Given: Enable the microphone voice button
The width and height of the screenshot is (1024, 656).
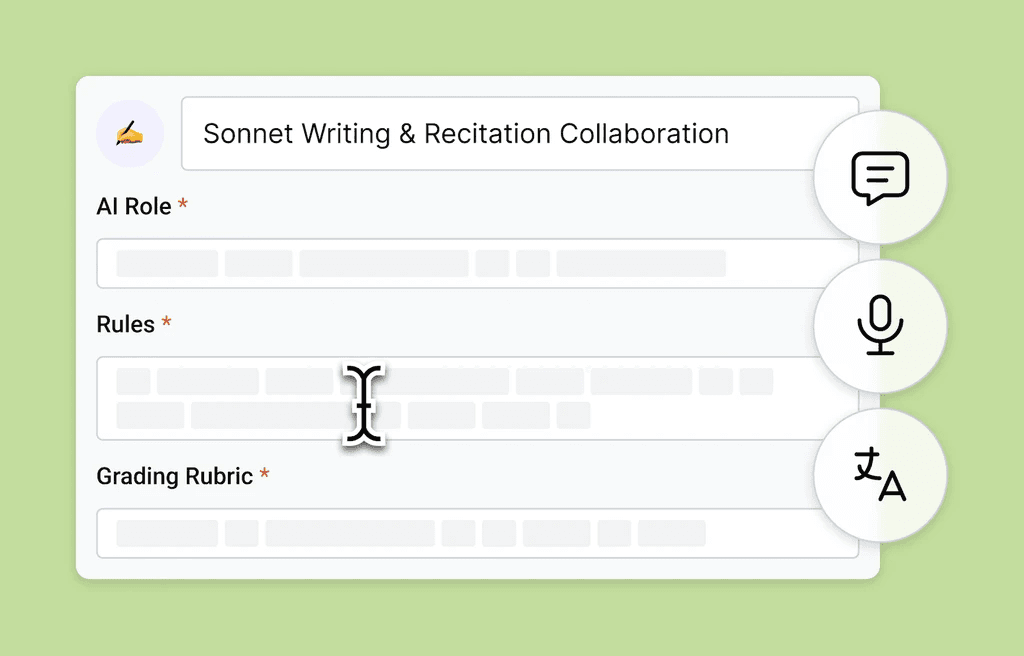Looking at the screenshot, I should 880,326.
